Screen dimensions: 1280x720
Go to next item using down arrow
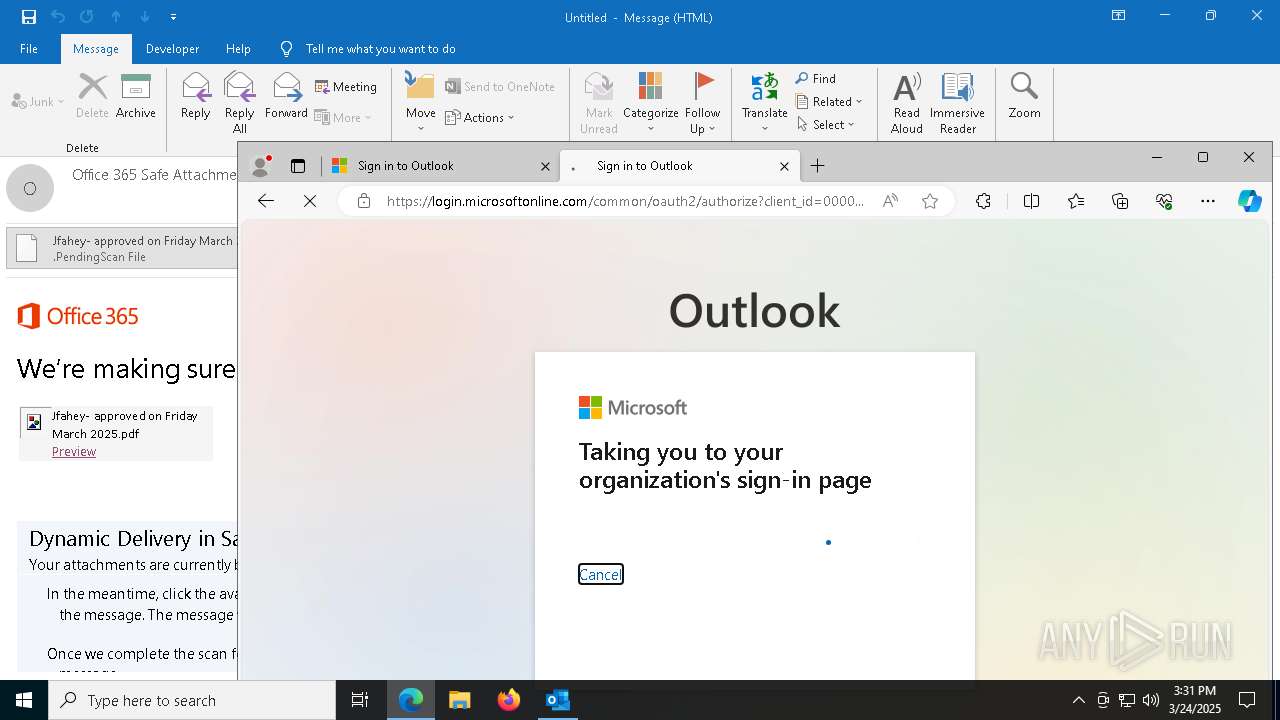(x=145, y=17)
